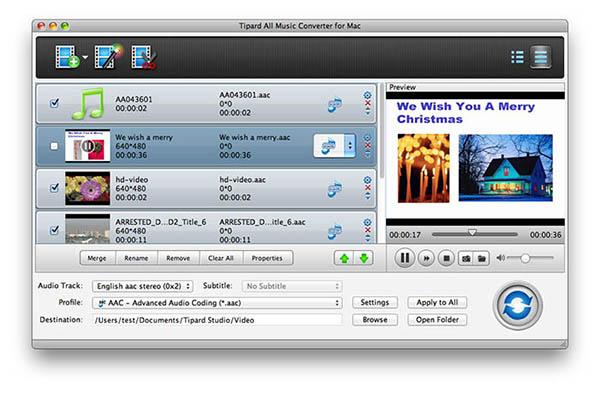Switch to the bulleted list view mode
This screenshot has height=393, width=600.
(517, 57)
